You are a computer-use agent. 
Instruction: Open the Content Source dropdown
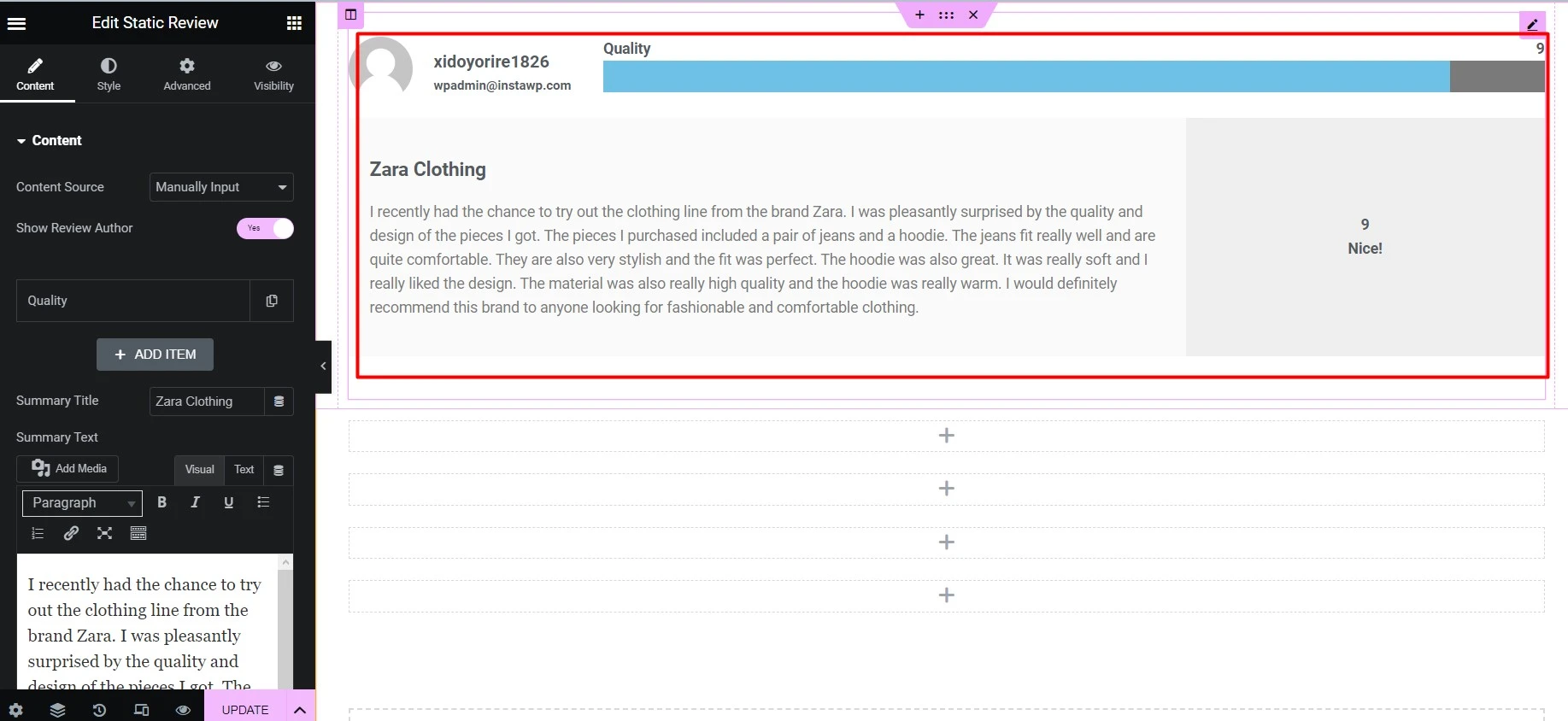point(221,187)
